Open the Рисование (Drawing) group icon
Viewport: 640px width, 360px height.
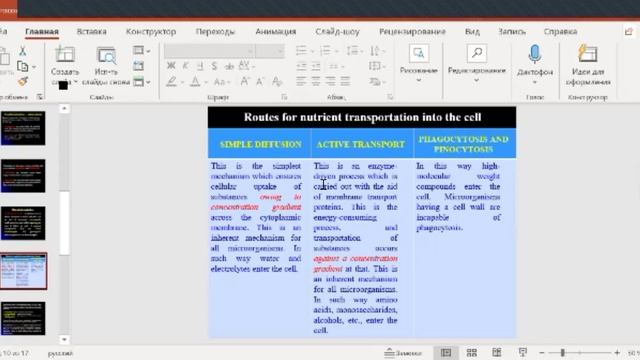[419, 53]
